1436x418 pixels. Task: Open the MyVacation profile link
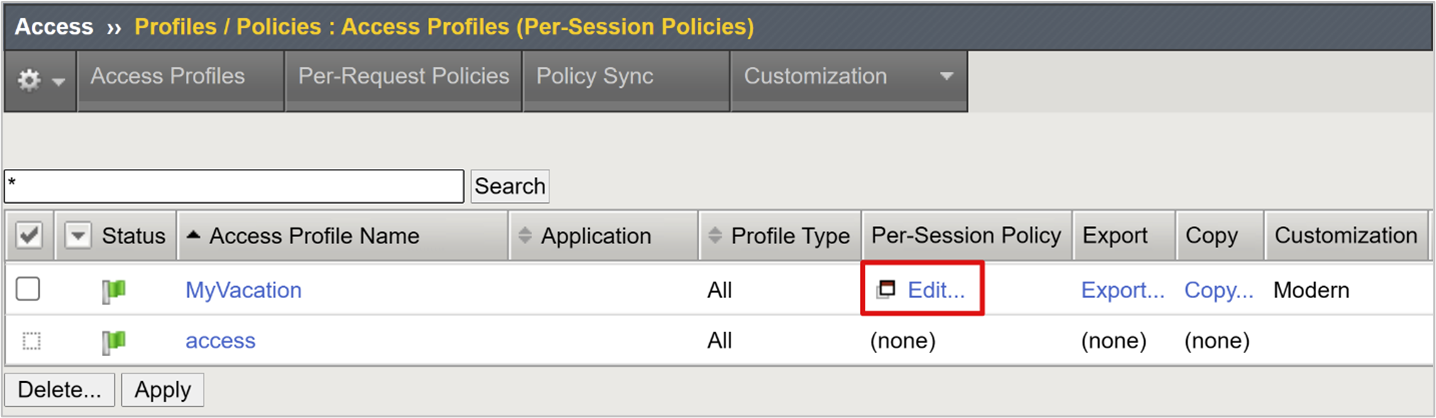[x=243, y=290]
